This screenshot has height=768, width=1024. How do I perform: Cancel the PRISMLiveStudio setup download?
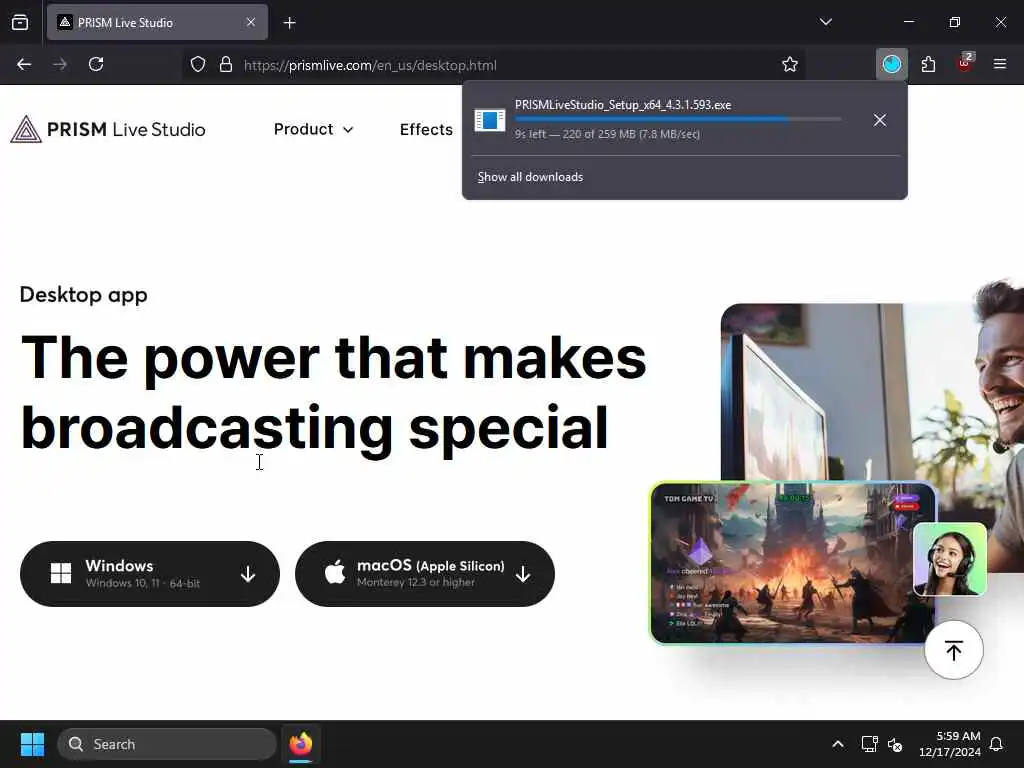tap(880, 120)
